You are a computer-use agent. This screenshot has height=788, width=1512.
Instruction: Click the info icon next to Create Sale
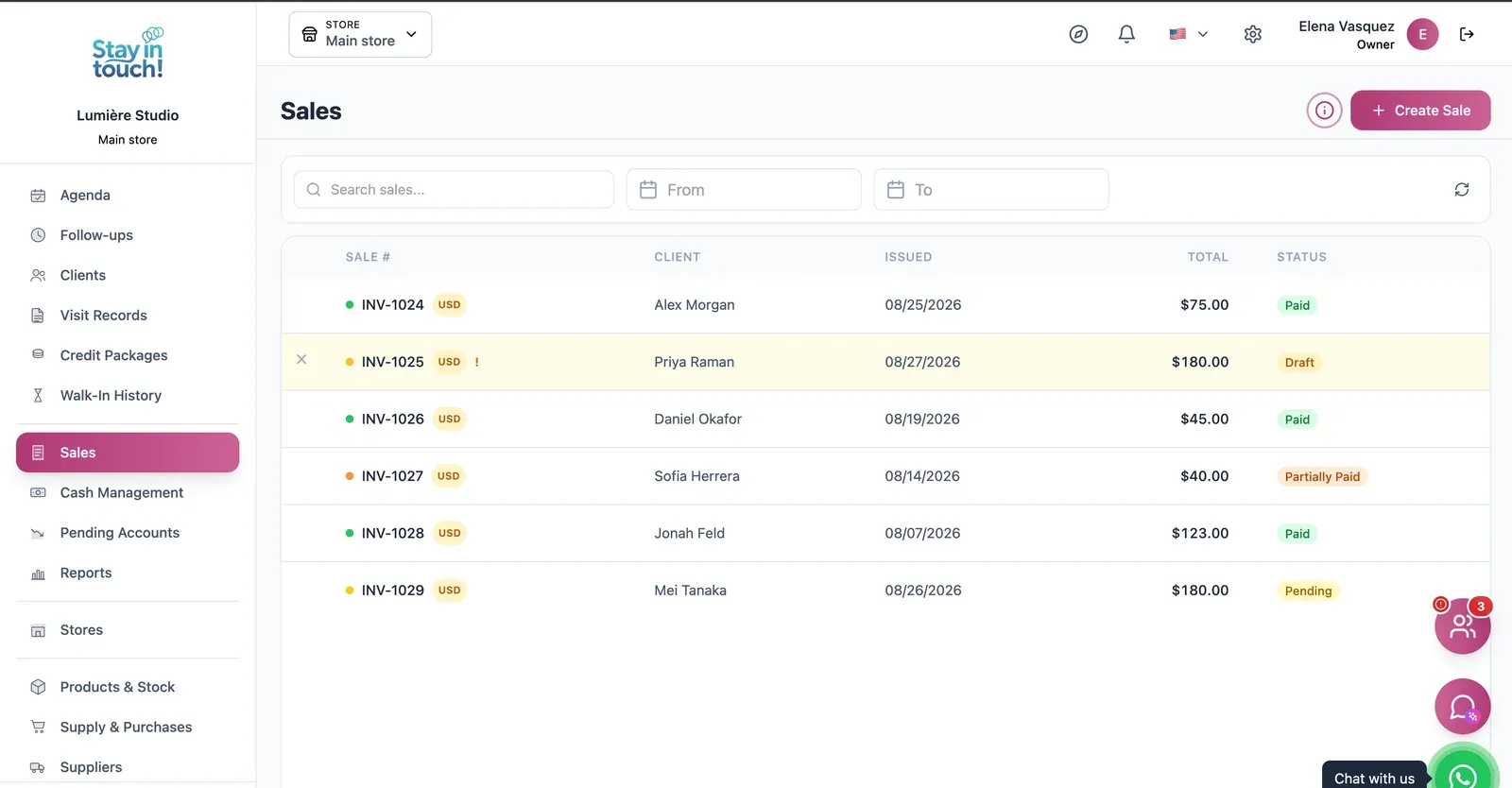point(1325,111)
